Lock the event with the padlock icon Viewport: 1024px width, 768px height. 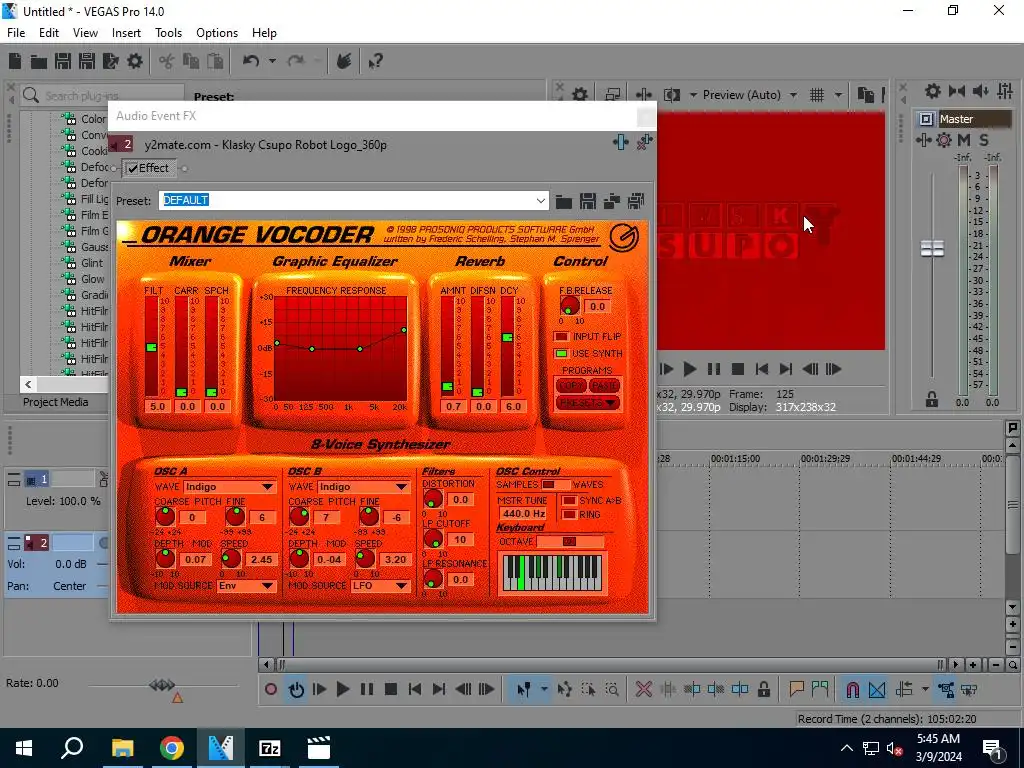(764, 689)
